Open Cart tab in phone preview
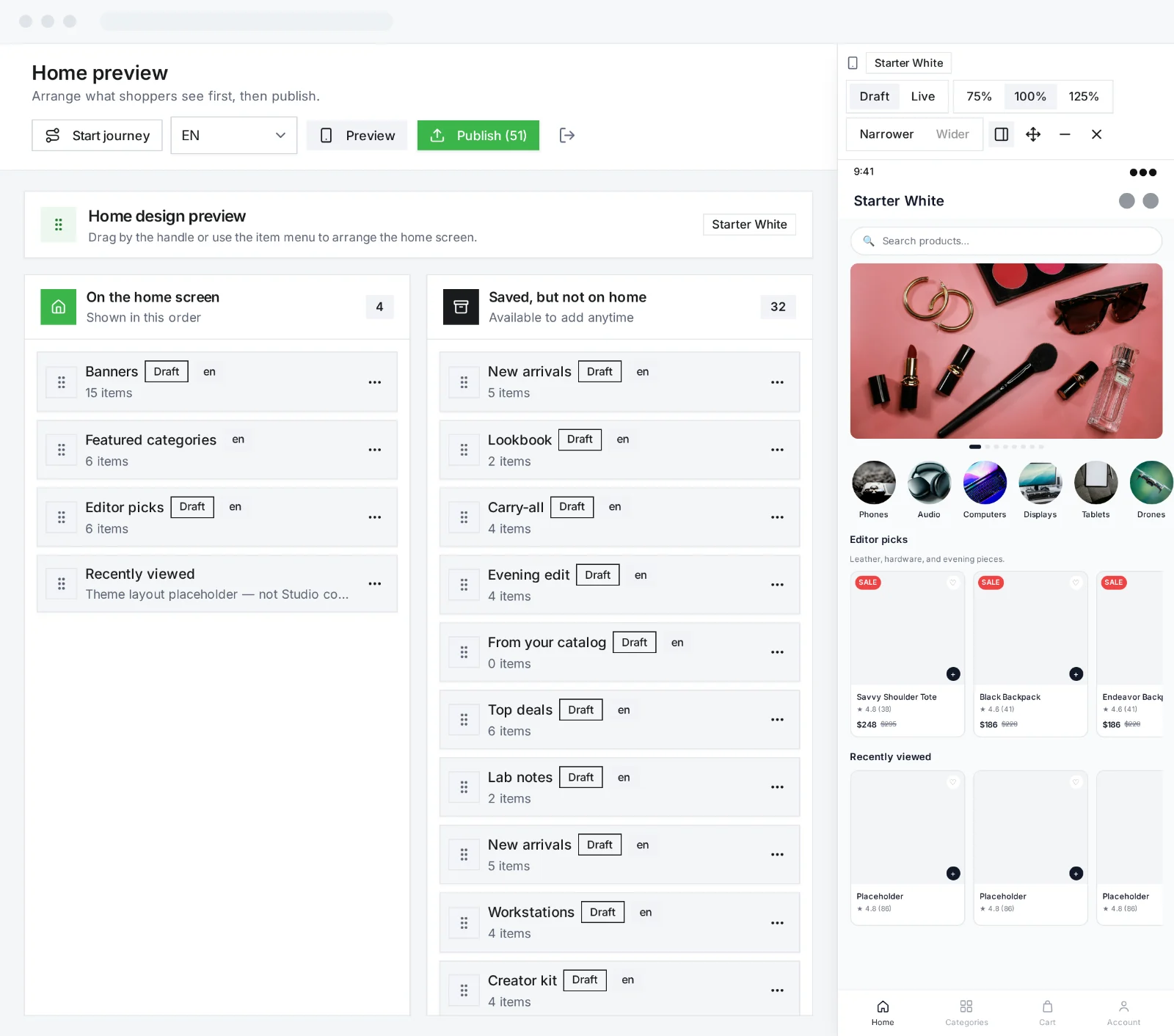Image resolution: width=1174 pixels, height=1036 pixels. 1047,1013
